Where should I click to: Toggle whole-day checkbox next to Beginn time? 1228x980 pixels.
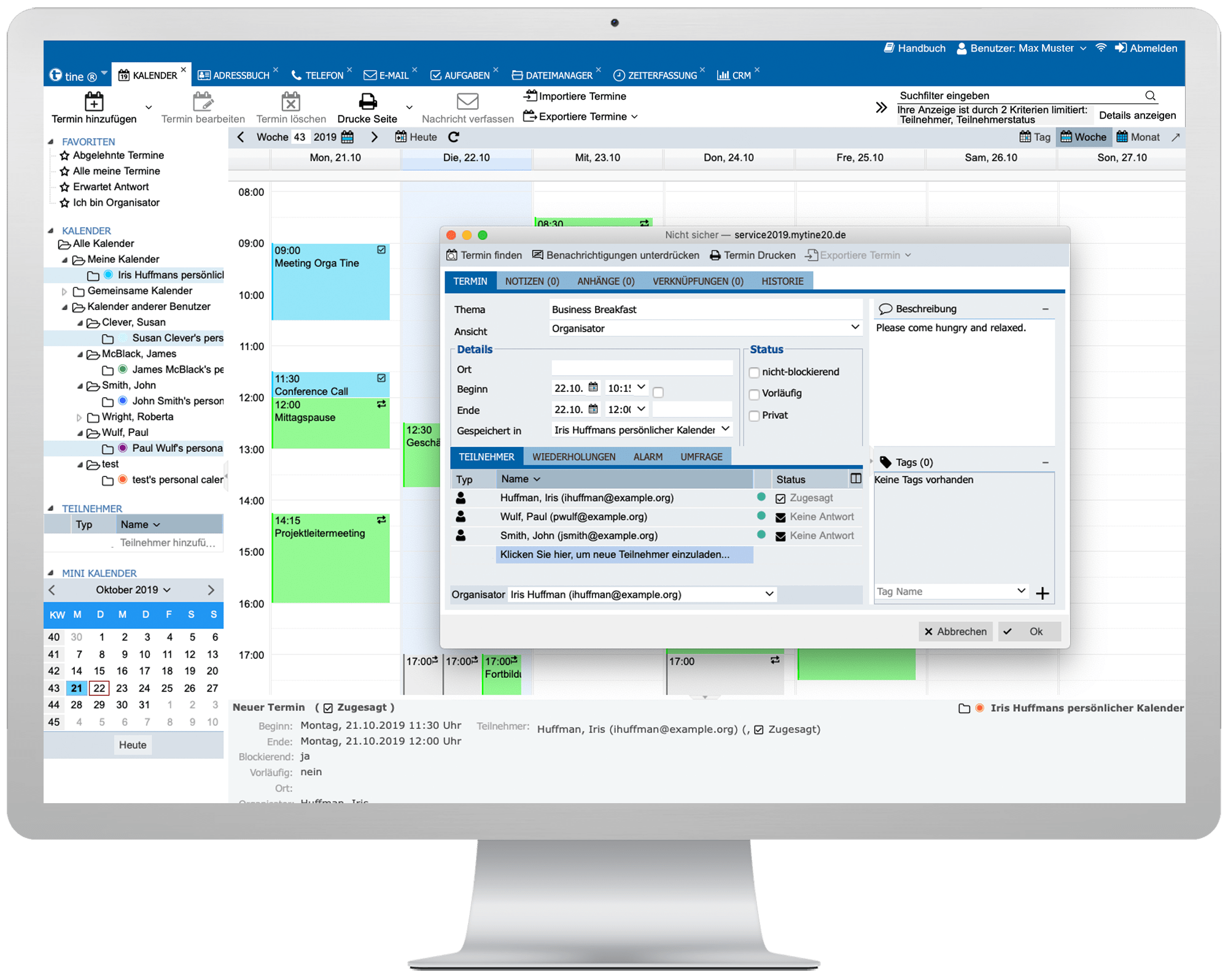tap(658, 392)
